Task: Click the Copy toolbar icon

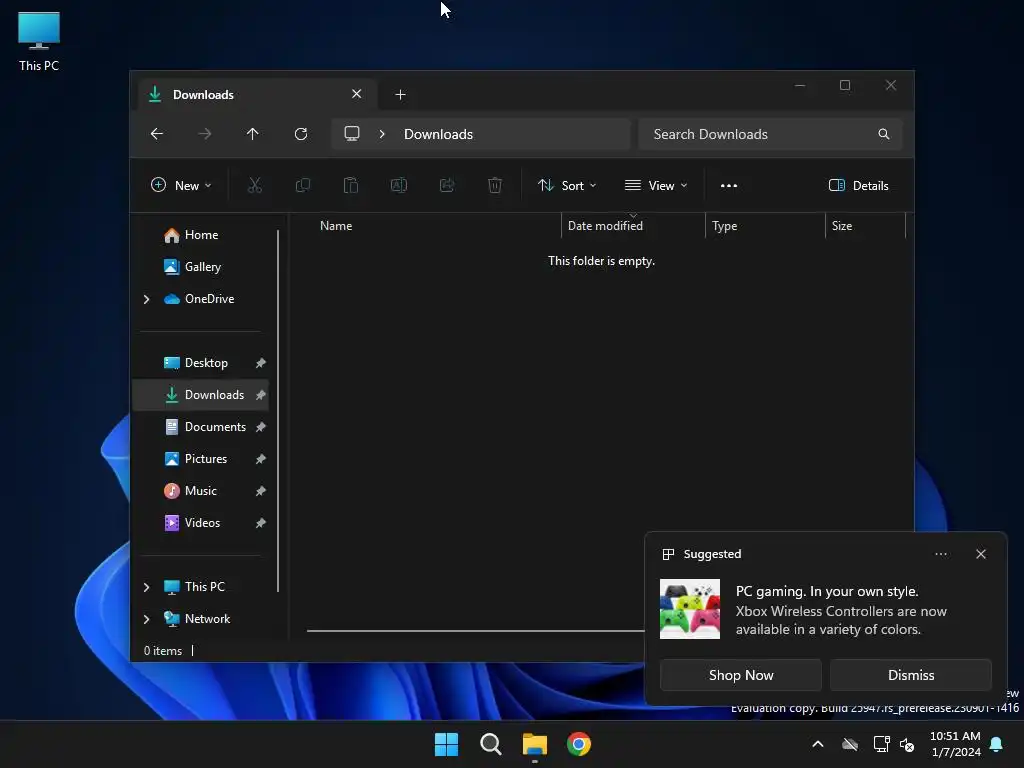Action: 302,185
